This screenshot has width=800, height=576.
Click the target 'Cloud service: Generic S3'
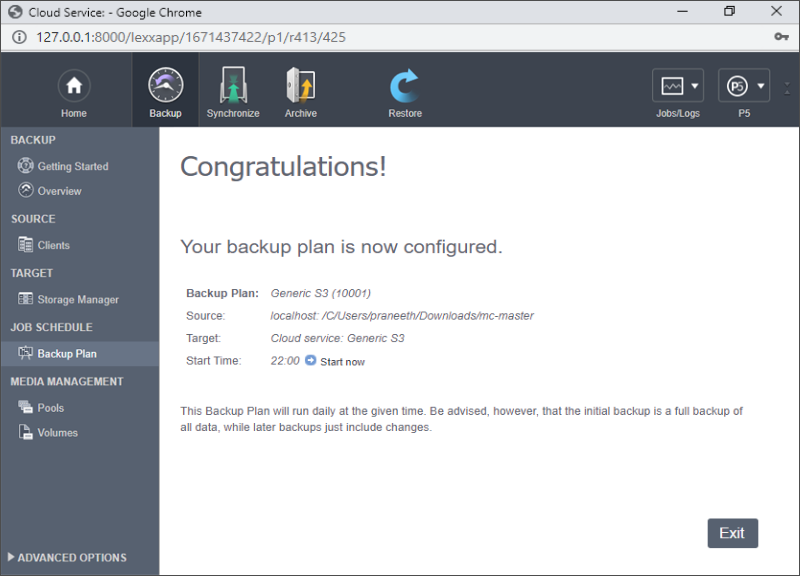point(337,338)
